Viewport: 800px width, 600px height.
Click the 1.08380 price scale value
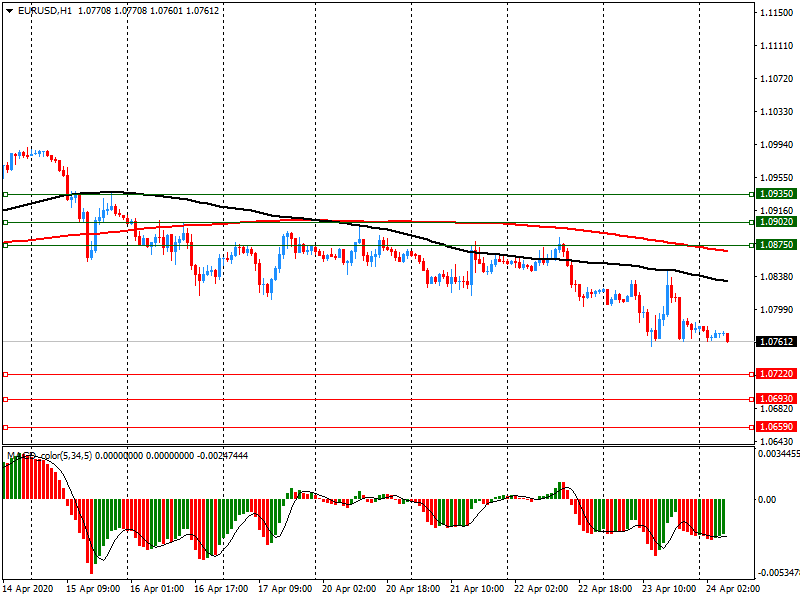point(777,277)
